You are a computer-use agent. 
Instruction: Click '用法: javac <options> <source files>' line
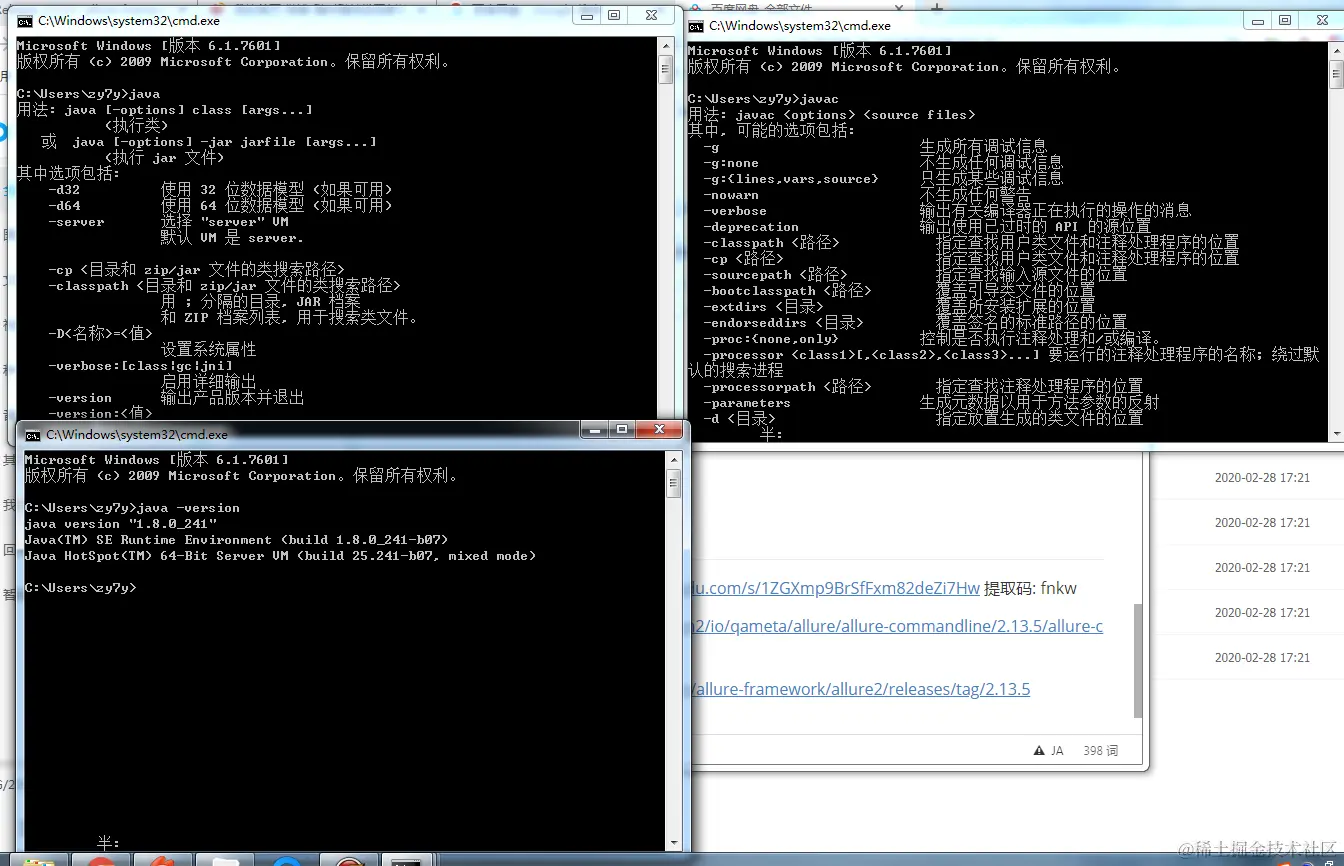tap(831, 115)
